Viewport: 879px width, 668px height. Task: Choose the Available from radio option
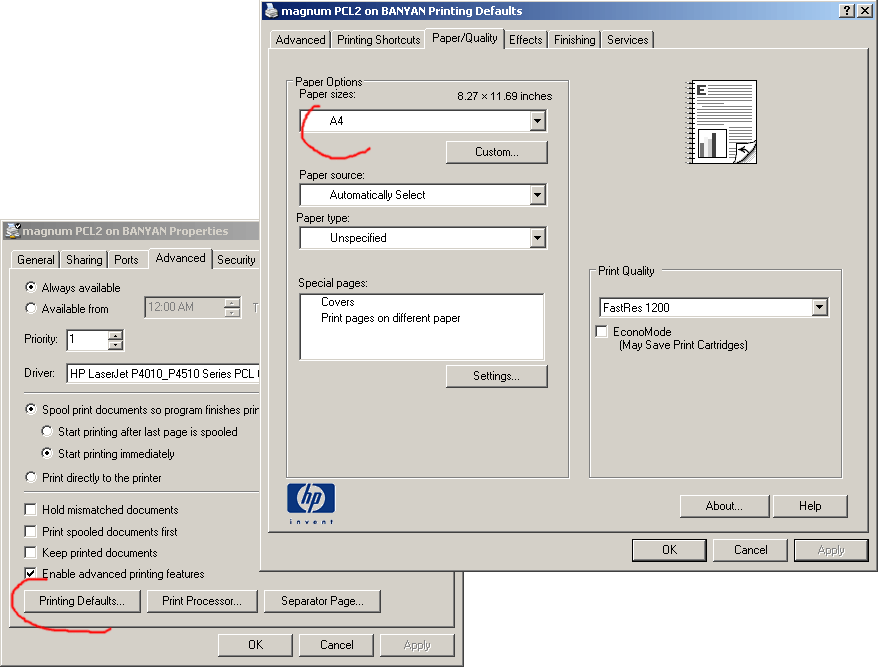pyautogui.click(x=31, y=309)
